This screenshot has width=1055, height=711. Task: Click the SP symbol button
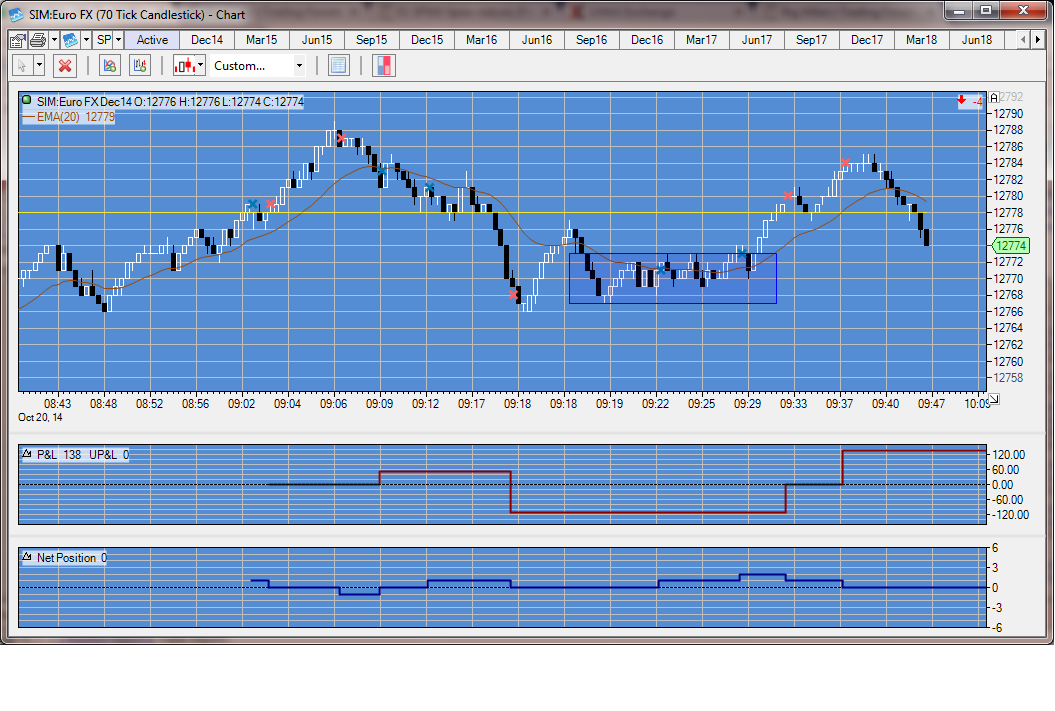[x=104, y=40]
